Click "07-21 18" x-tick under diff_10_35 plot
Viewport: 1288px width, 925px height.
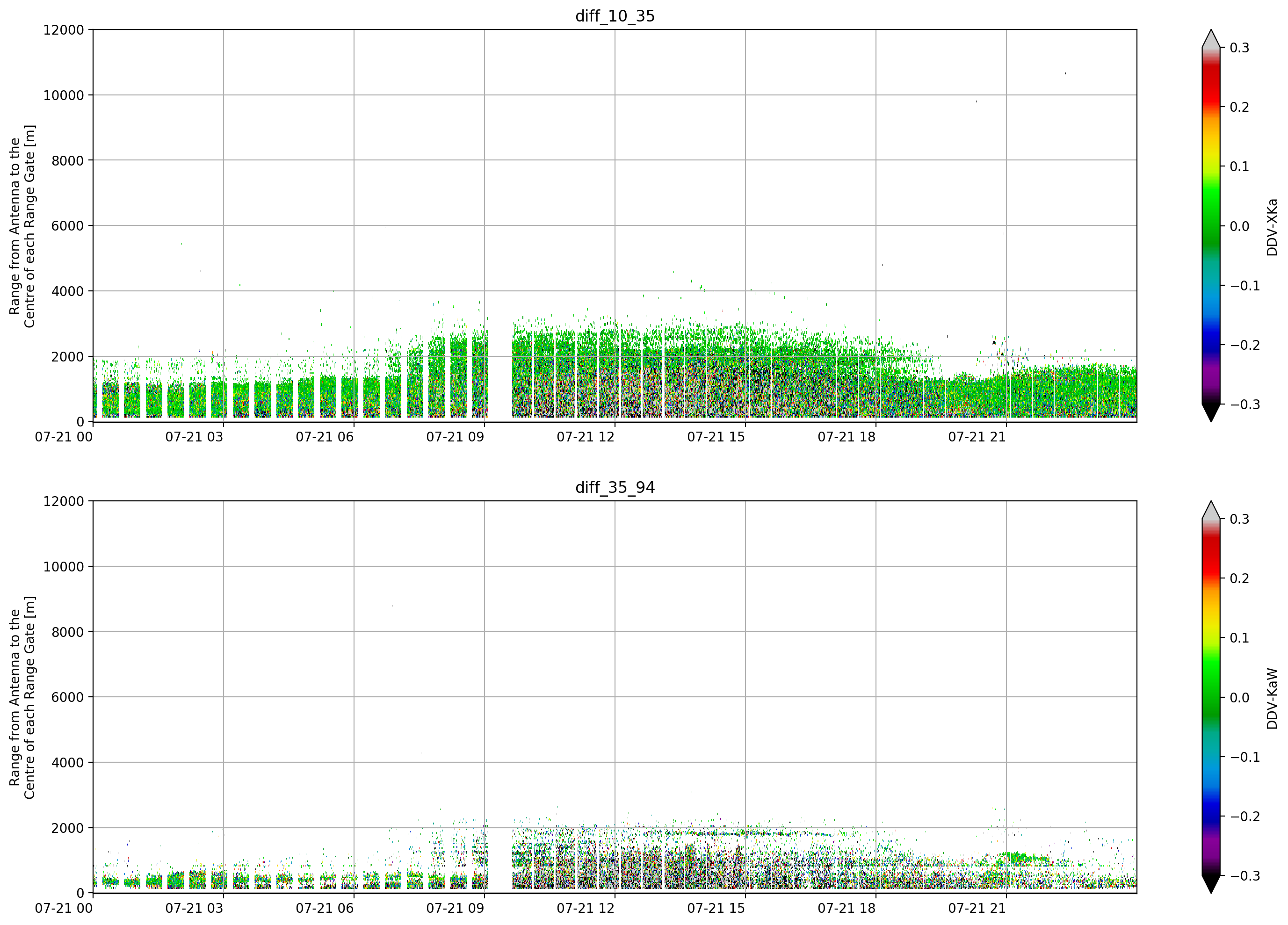(847, 437)
